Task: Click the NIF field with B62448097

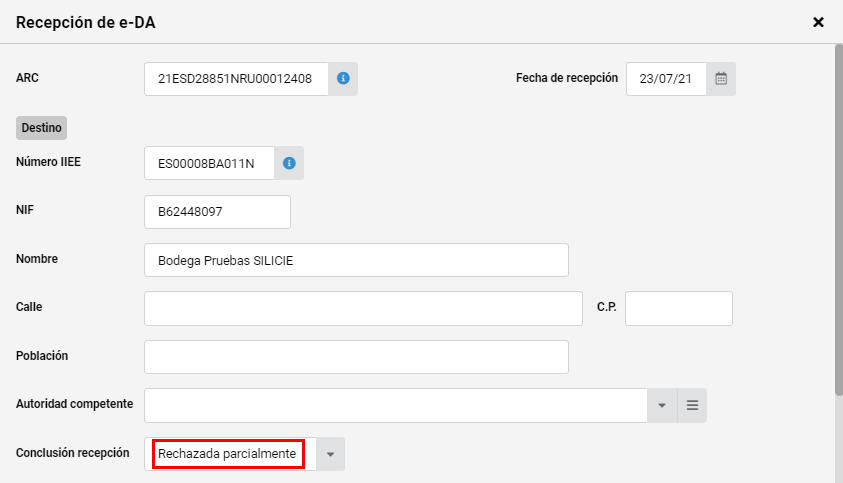Action: 217,212
